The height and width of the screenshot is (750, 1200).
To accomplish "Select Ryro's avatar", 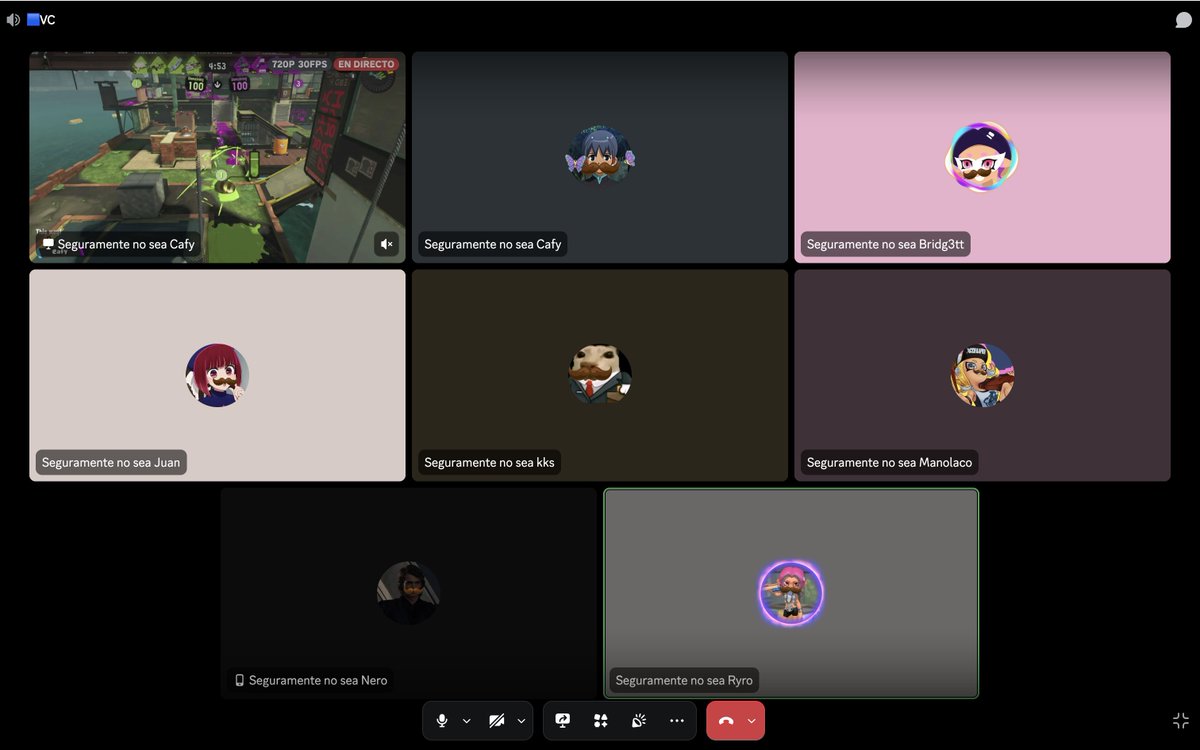I will tap(790, 593).
